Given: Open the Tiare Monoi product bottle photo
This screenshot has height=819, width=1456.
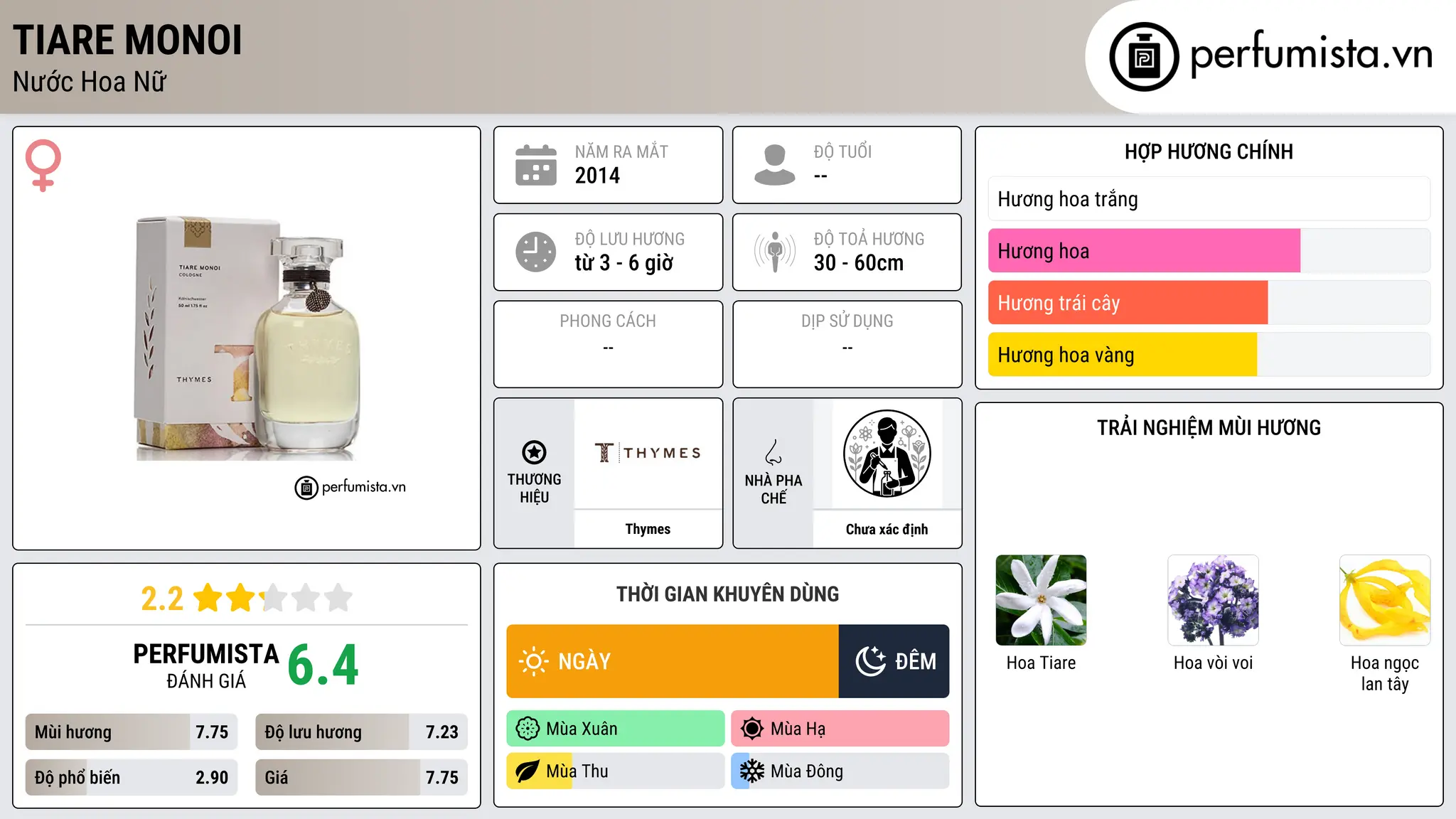Looking at the screenshot, I should 247,338.
